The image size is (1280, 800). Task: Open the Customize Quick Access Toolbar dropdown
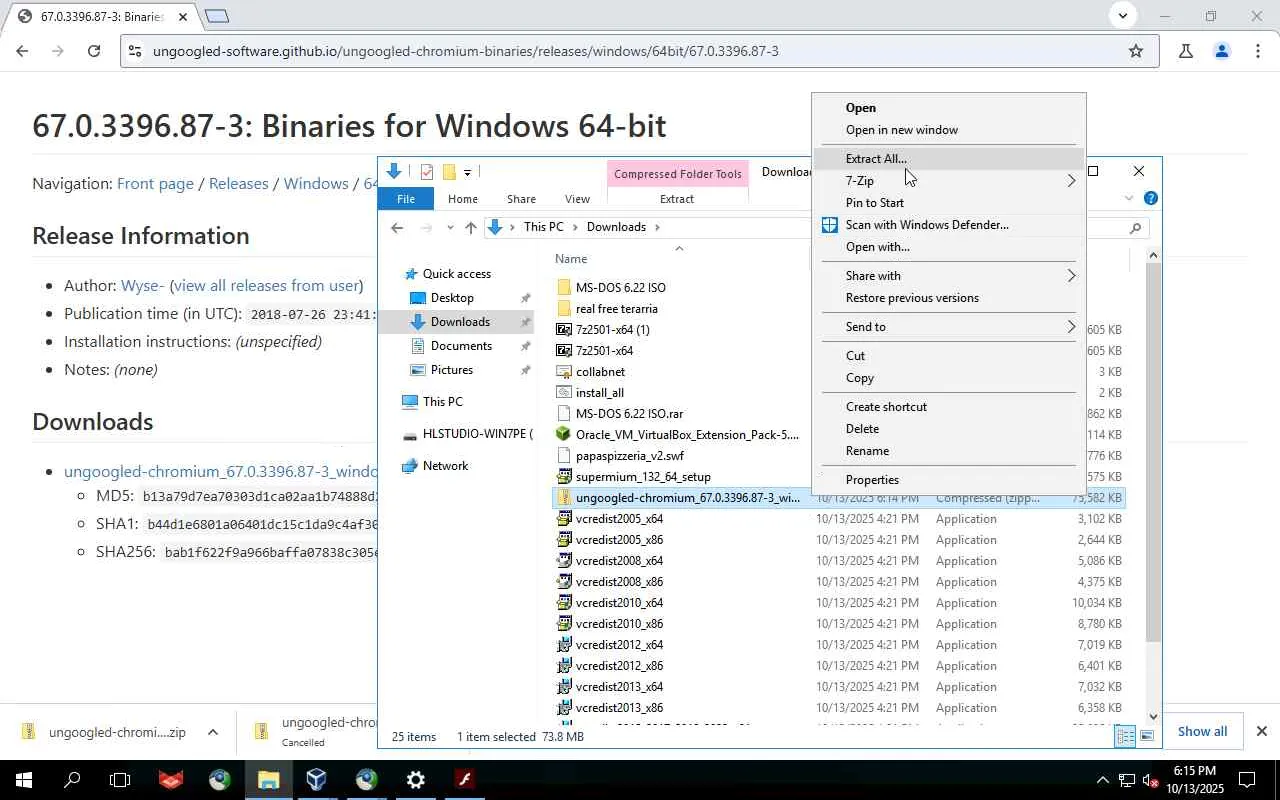click(467, 173)
